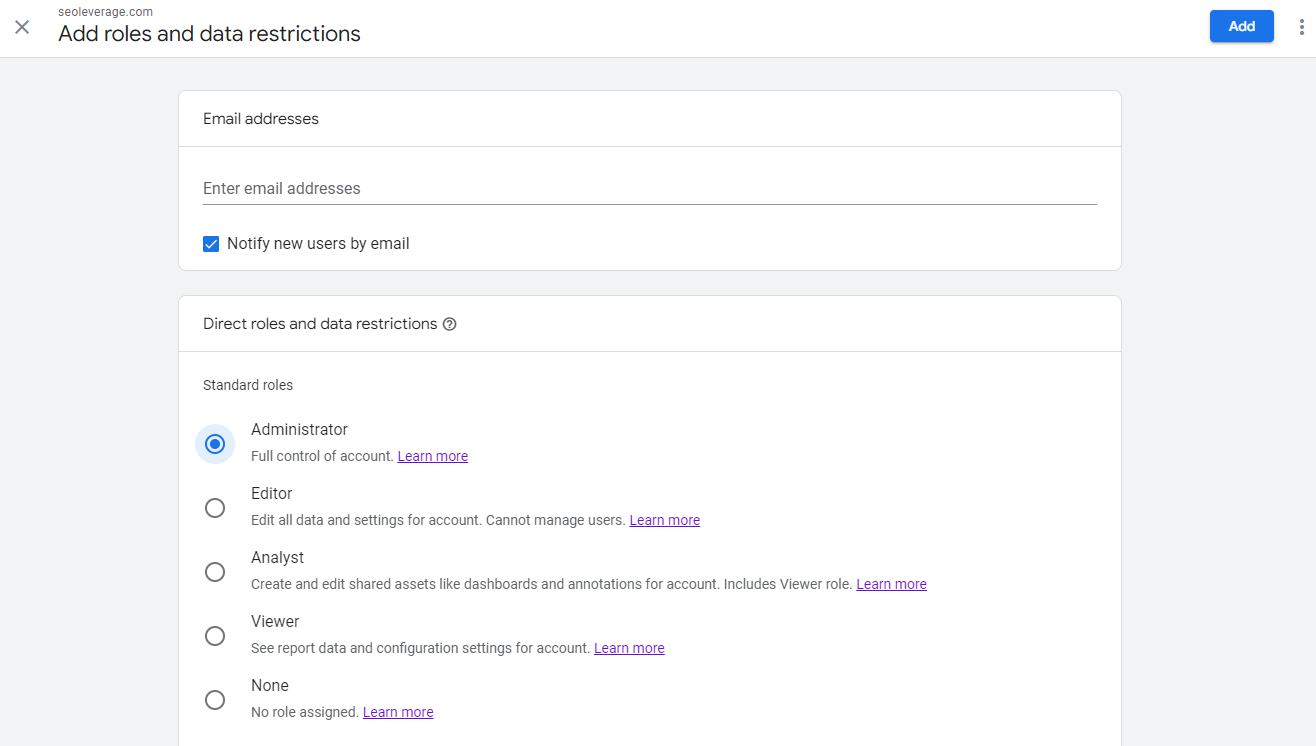Focus the Enter email addresses field
The image size is (1316, 746).
pos(650,188)
